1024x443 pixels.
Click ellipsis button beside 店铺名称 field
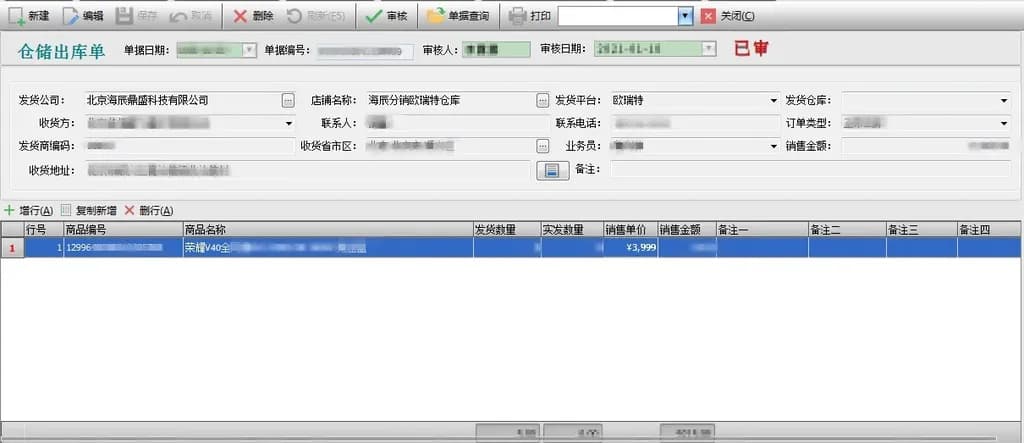pyautogui.click(x=543, y=100)
